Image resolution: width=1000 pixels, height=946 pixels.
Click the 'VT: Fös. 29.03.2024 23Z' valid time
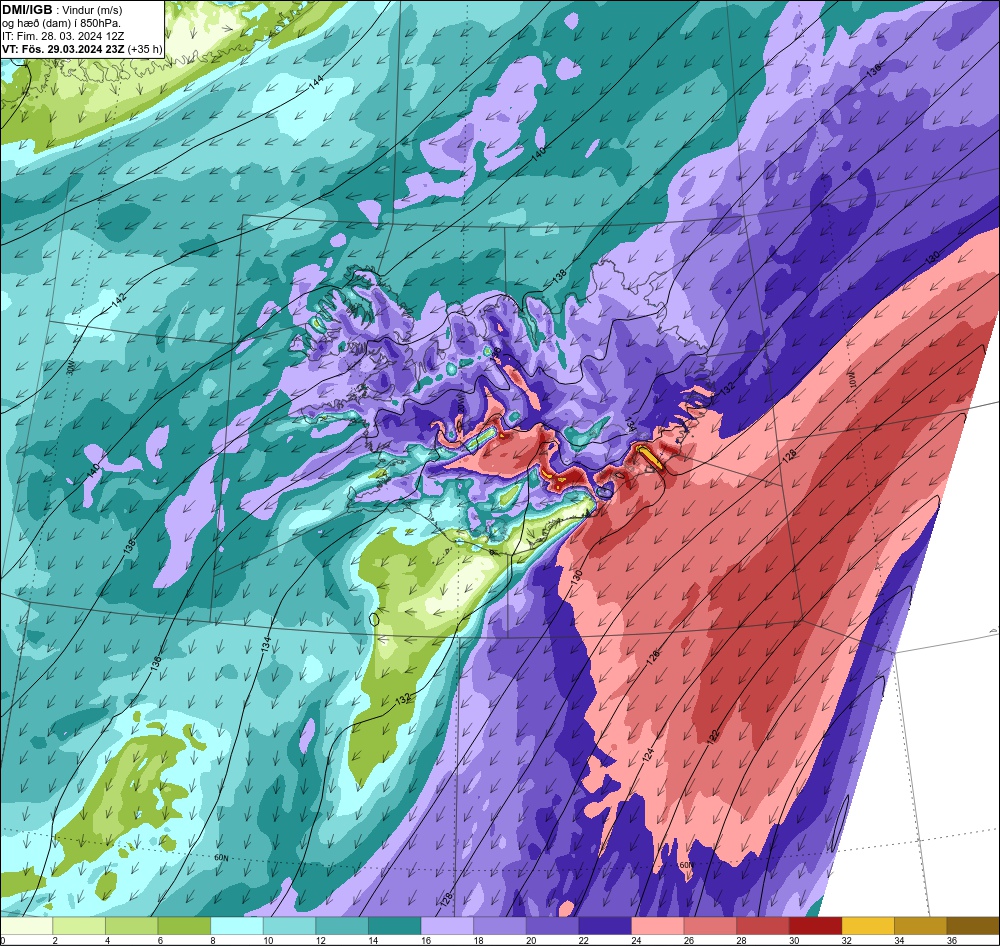point(63,48)
